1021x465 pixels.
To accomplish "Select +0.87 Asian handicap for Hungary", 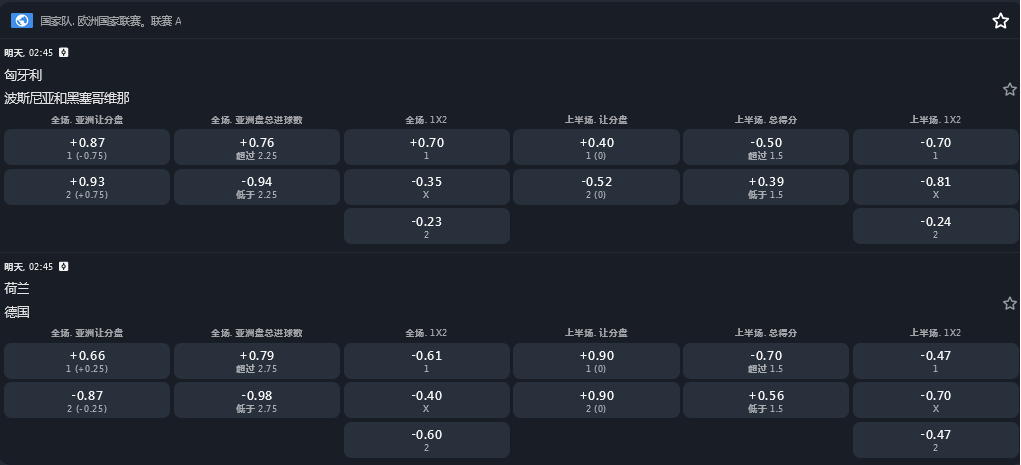I will (87, 148).
